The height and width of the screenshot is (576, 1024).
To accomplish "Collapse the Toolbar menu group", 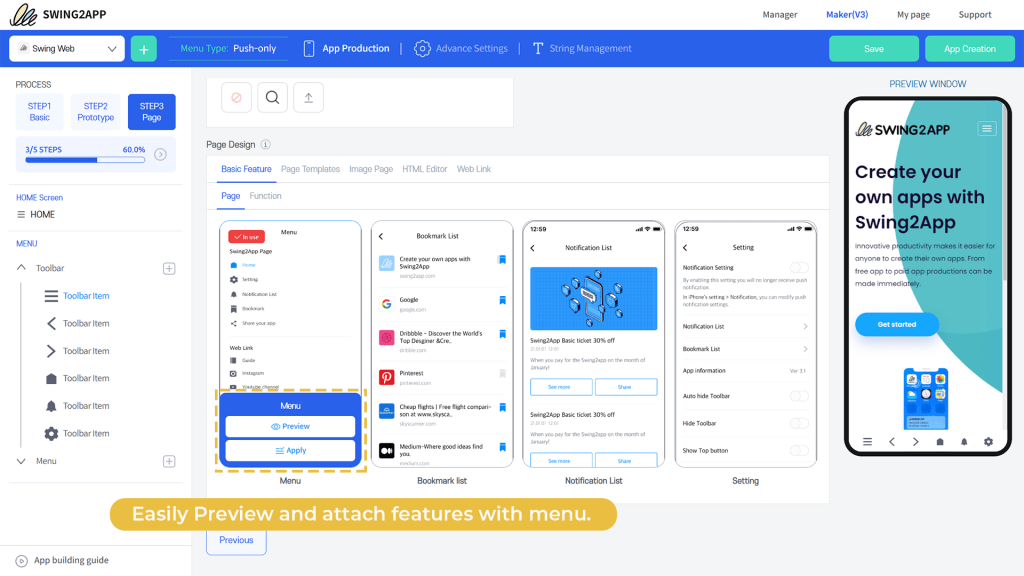I will pos(22,268).
